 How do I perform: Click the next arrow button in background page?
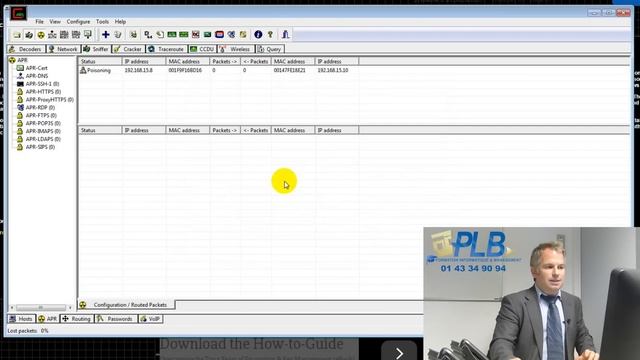399,353
